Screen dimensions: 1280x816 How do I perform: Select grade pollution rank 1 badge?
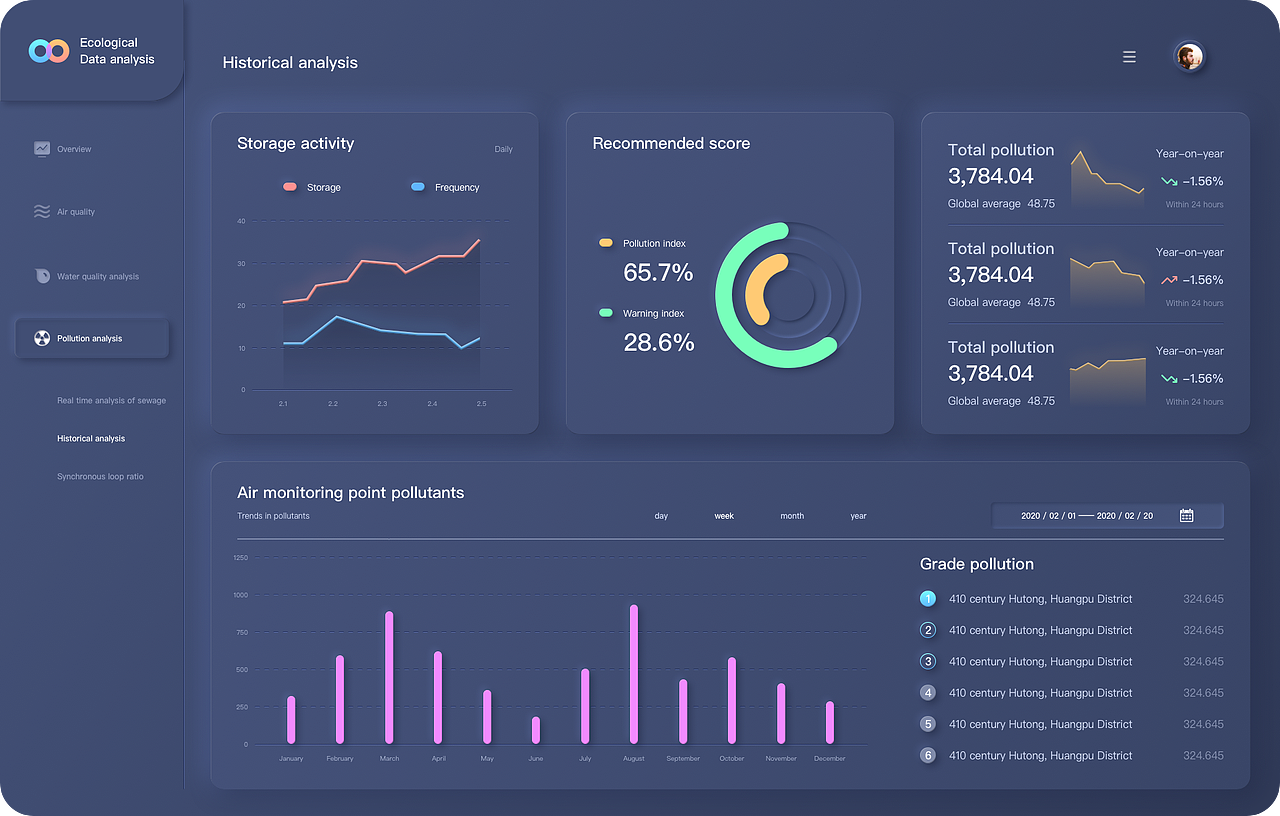coord(928,599)
